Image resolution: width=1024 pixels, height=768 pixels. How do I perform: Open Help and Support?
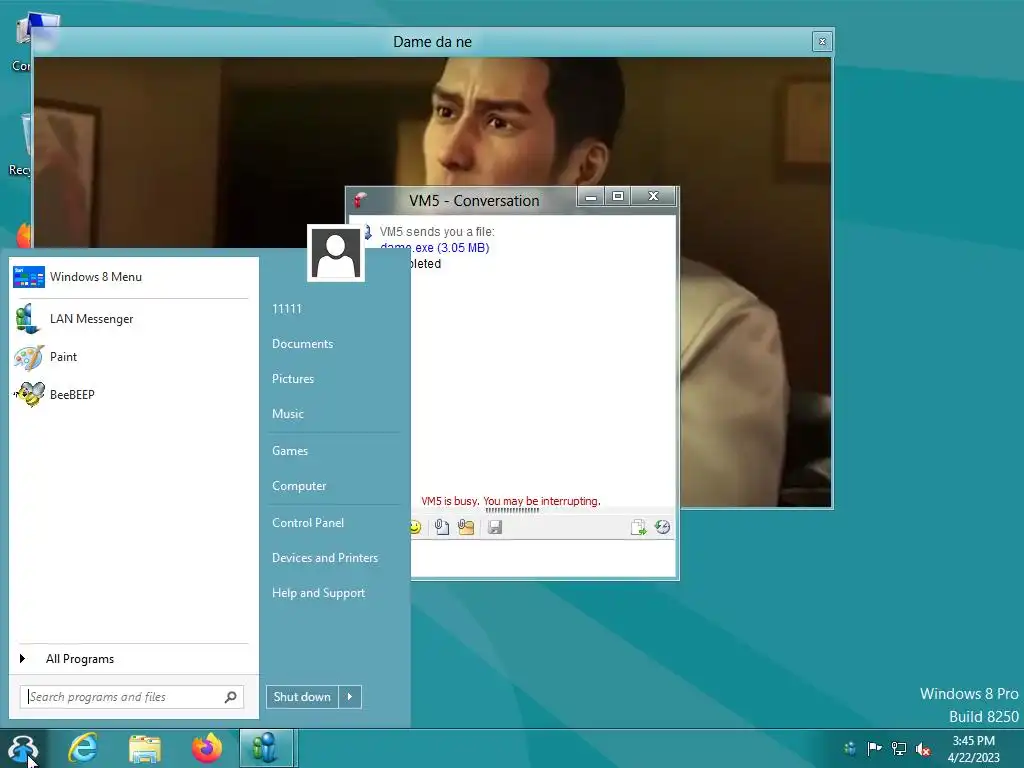319,594
